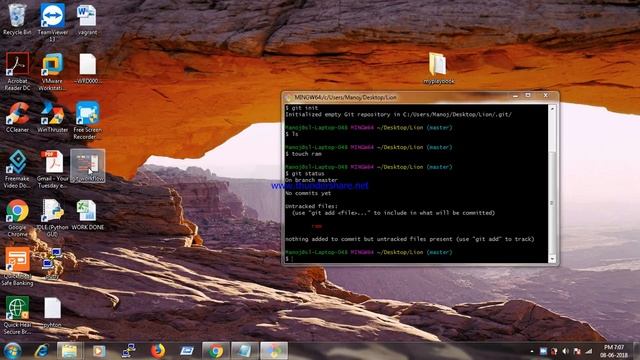Minimize the MINGW64 terminal window
The height and width of the screenshot is (360, 640).
(x=515, y=96)
